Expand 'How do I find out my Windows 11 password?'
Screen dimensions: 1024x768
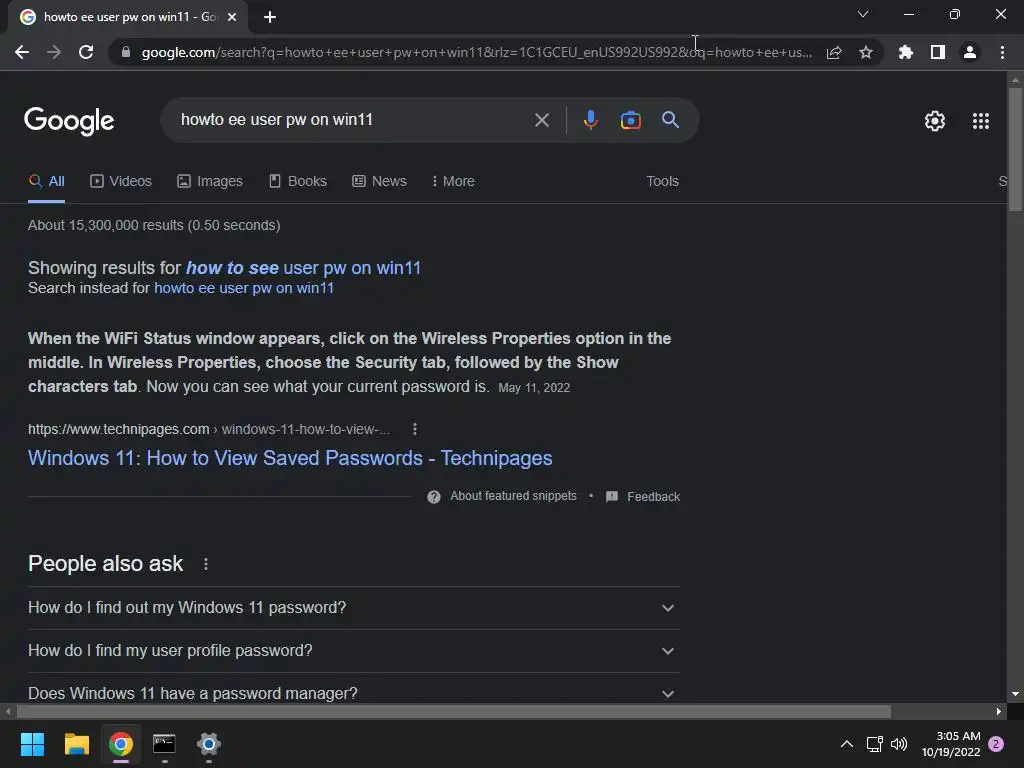pos(354,607)
